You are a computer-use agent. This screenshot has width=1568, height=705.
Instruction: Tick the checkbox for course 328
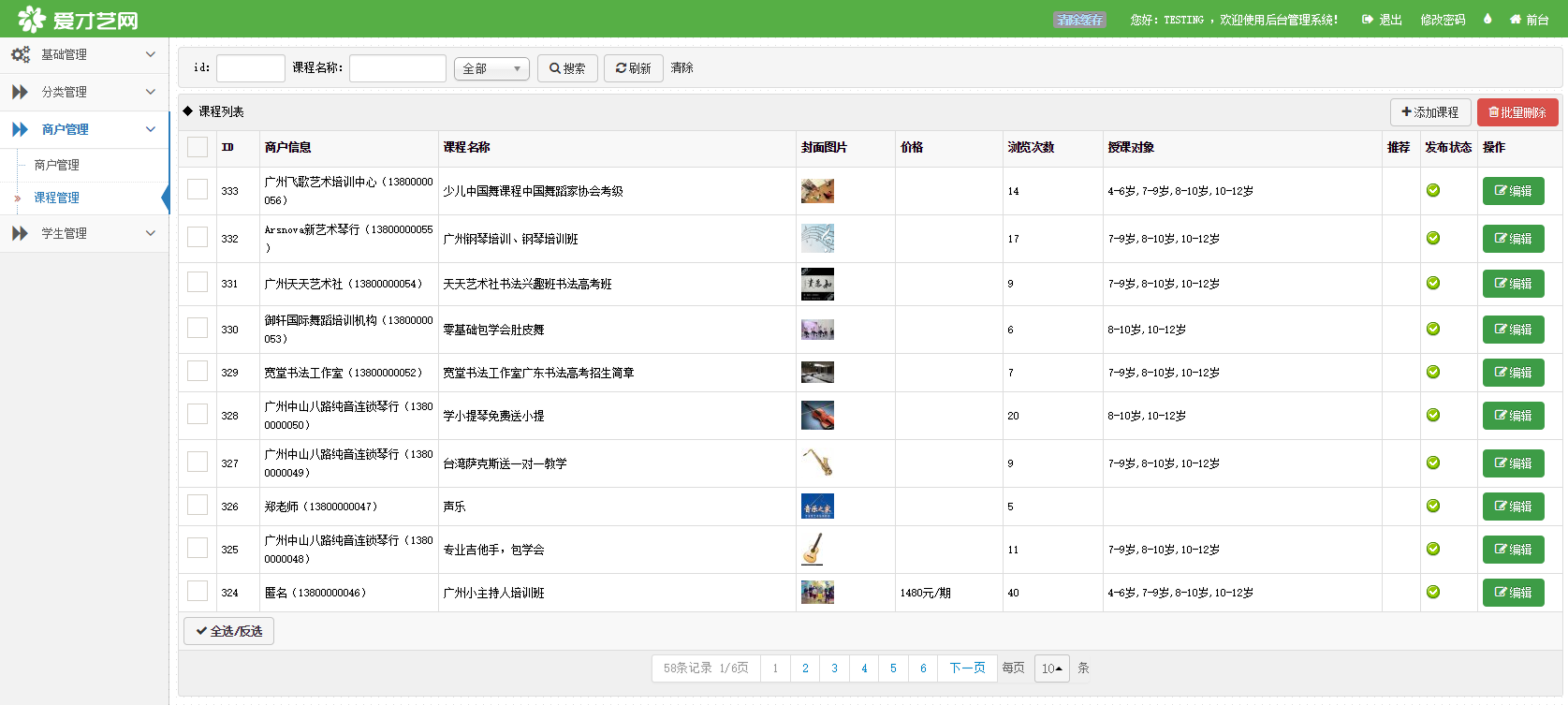coord(198,414)
